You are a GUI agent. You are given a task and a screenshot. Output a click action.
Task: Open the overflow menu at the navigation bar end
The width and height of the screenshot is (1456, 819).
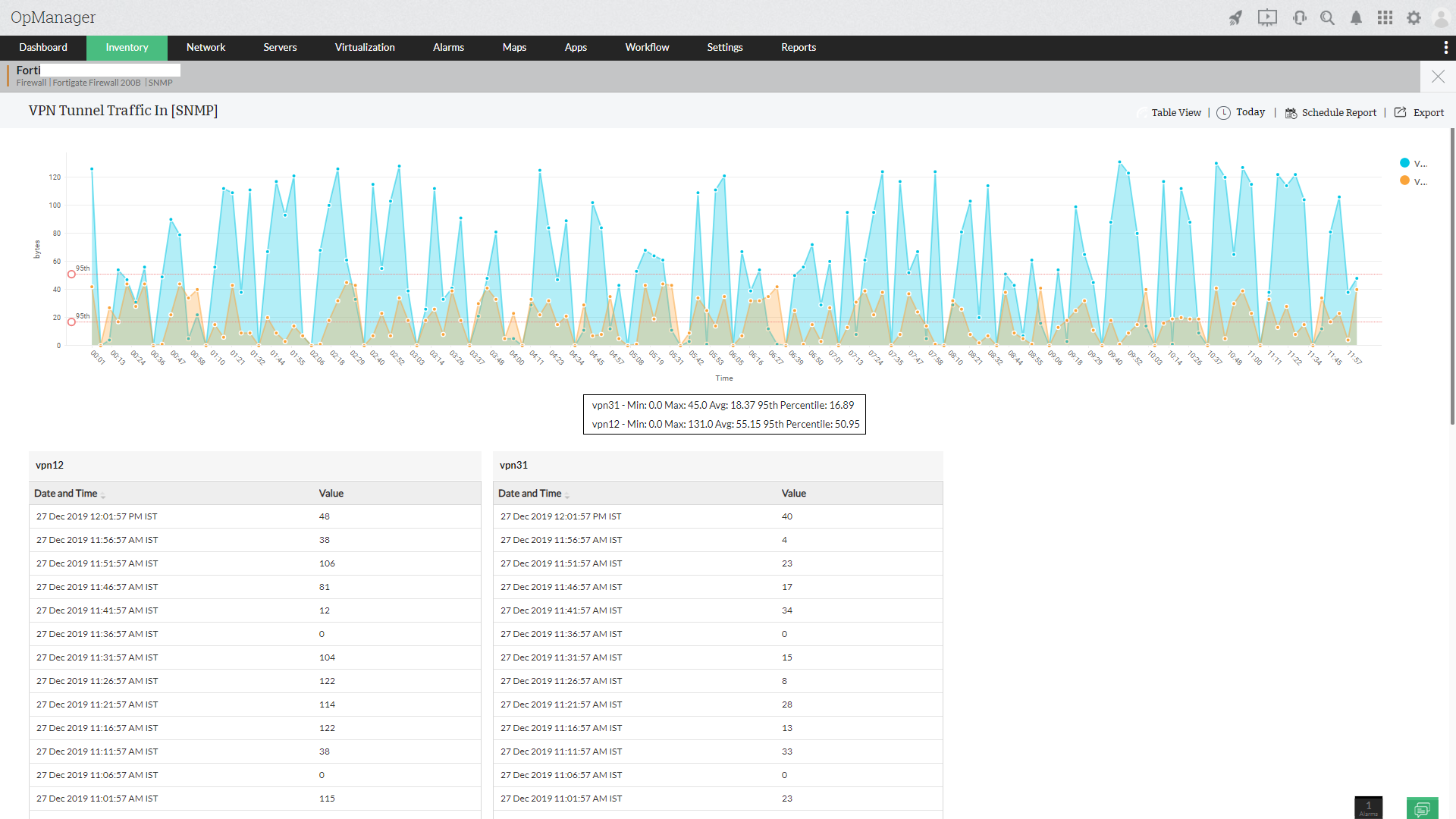click(1446, 47)
